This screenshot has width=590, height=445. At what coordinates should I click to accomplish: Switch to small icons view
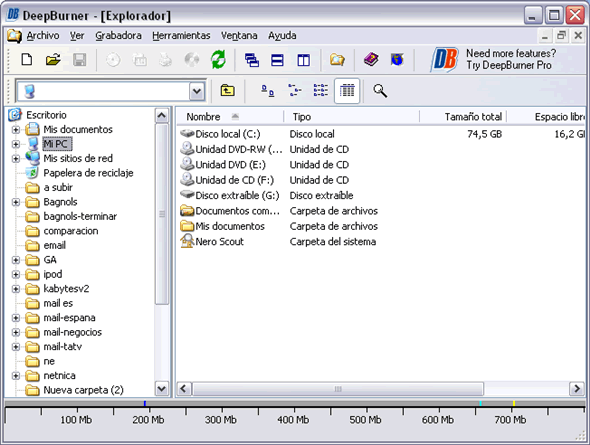(294, 90)
